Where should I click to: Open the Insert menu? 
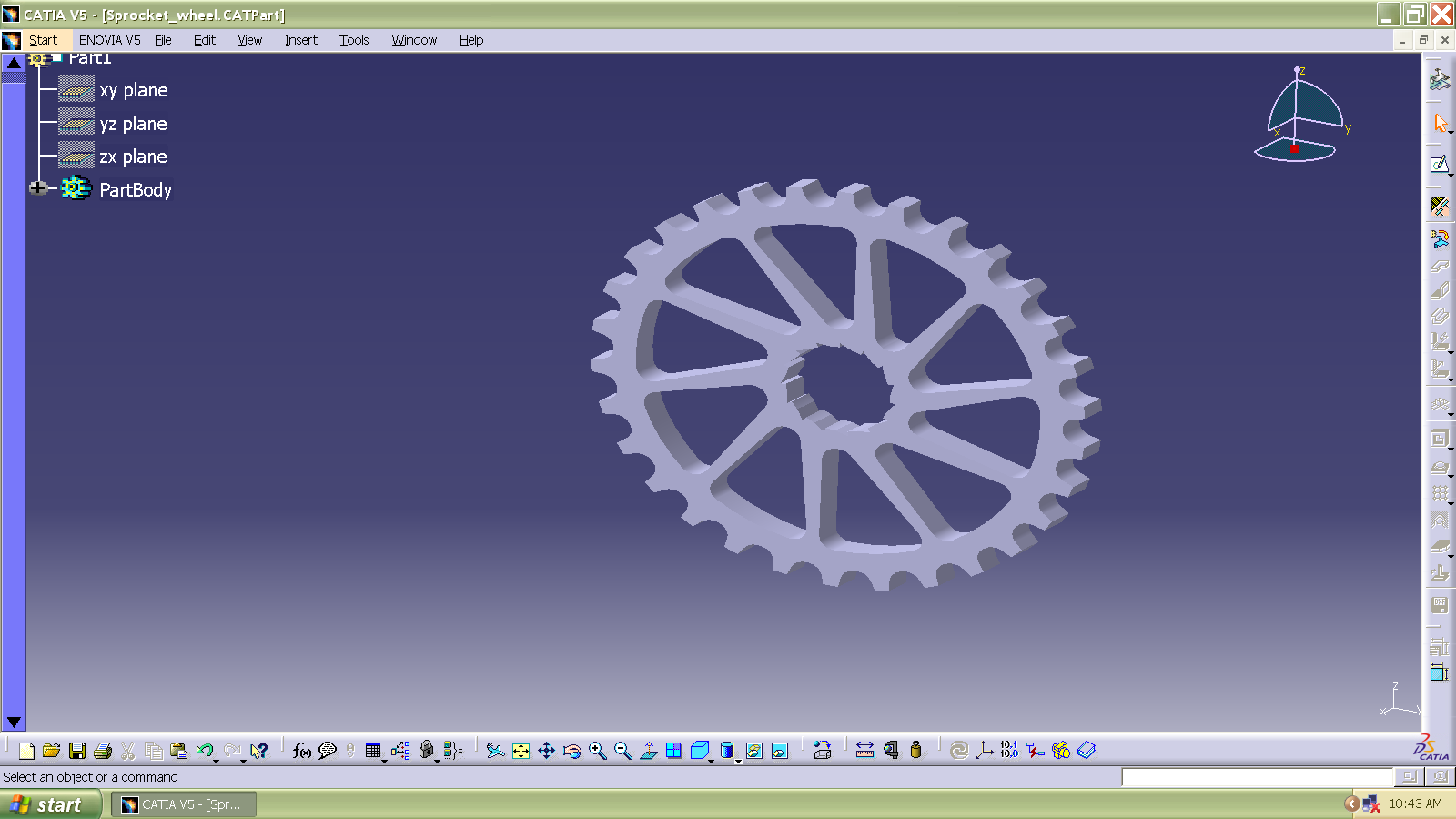click(301, 40)
